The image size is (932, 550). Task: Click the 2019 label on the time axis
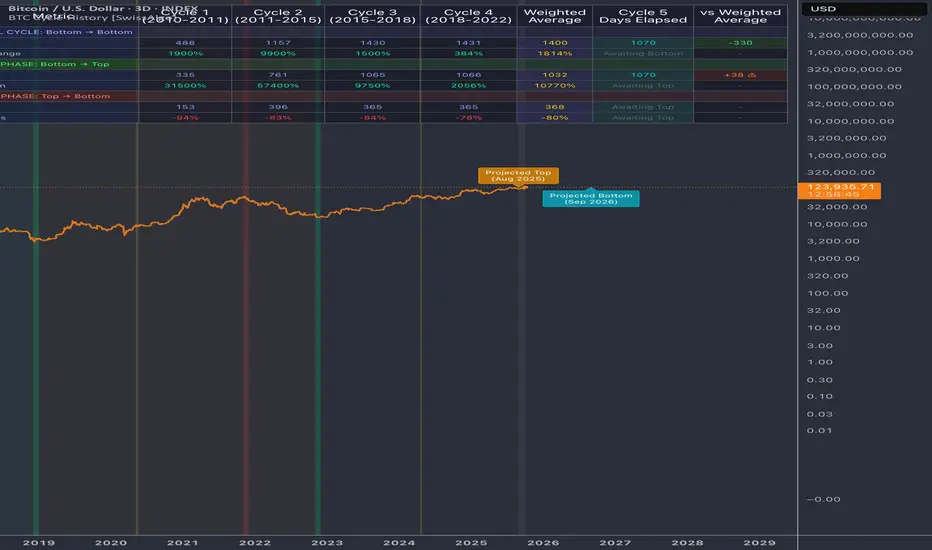point(38,542)
